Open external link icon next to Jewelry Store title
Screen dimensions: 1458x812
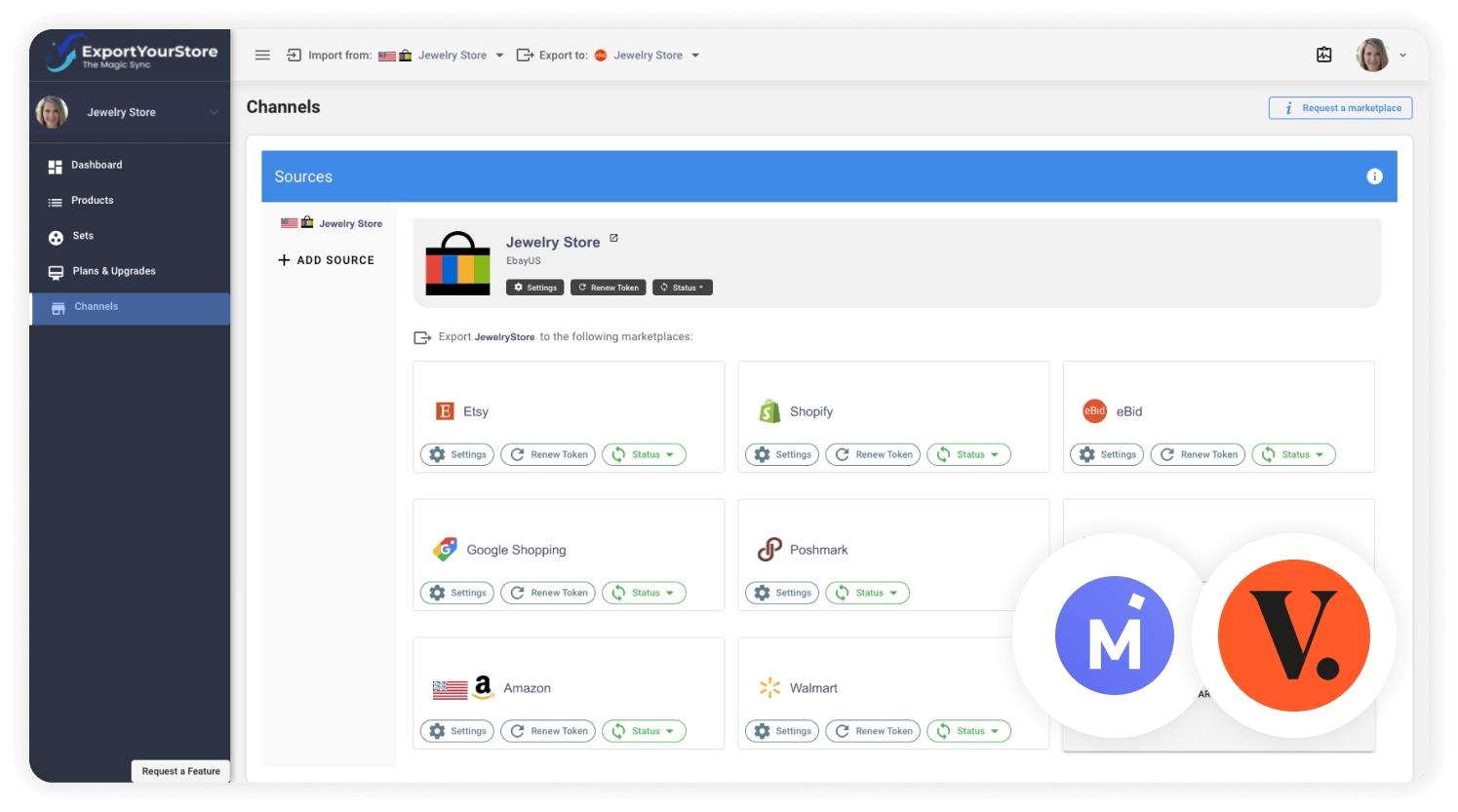click(x=613, y=238)
